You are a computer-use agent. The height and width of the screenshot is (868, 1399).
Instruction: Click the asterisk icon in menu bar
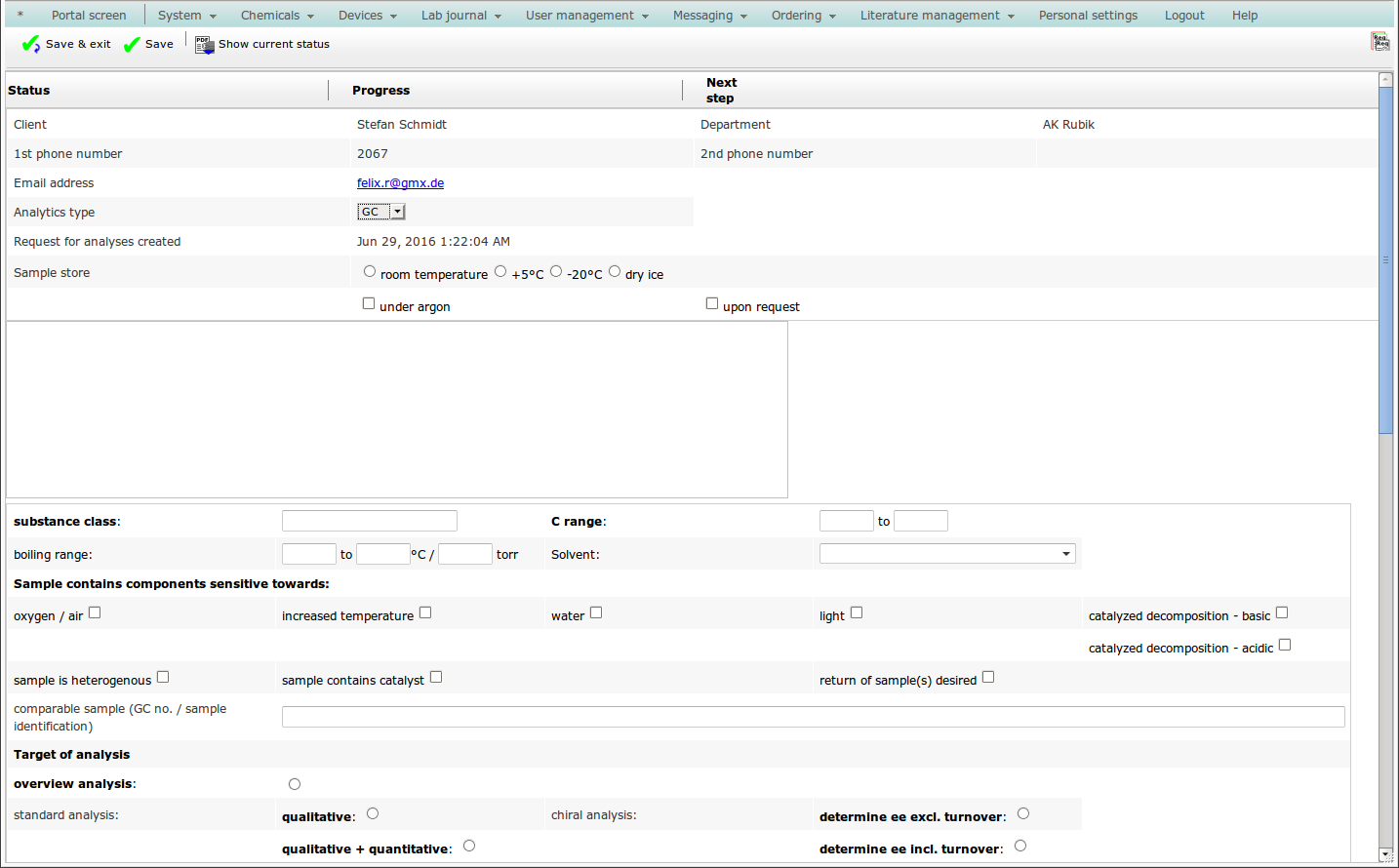[x=20, y=16]
